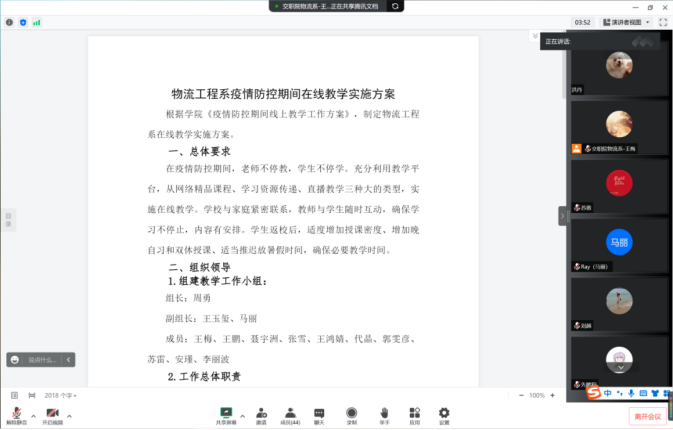Select Ma Li's blue participant thumbnail
Viewport: 673px width, 430px height.
point(618,243)
